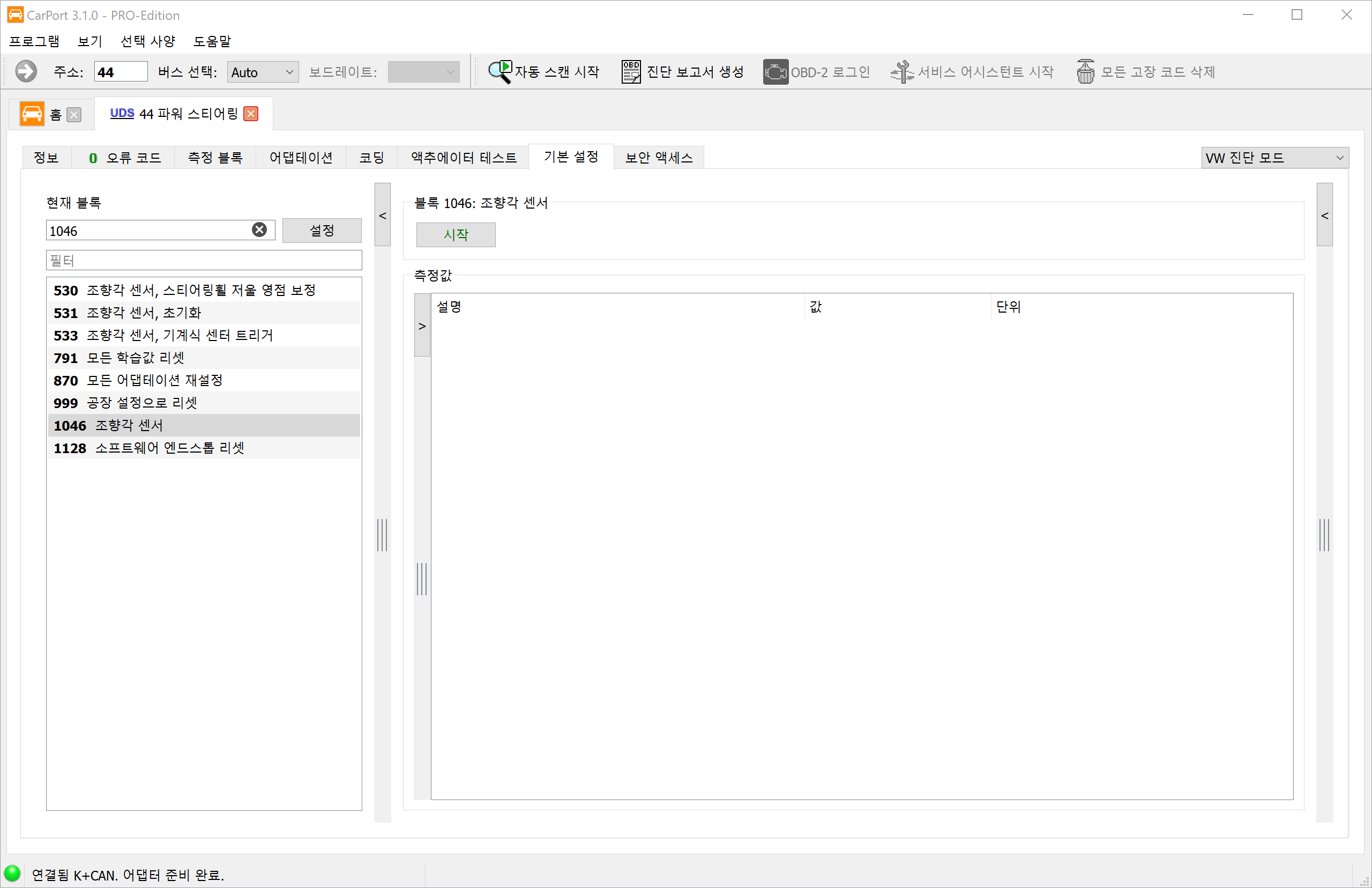This screenshot has width=1372, height=888.
Task: Generate diagnostic report (진단 보고서 생성)
Action: 683,72
